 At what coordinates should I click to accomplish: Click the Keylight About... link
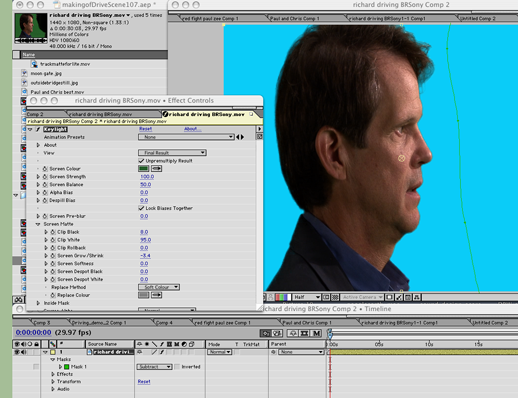click(193, 129)
